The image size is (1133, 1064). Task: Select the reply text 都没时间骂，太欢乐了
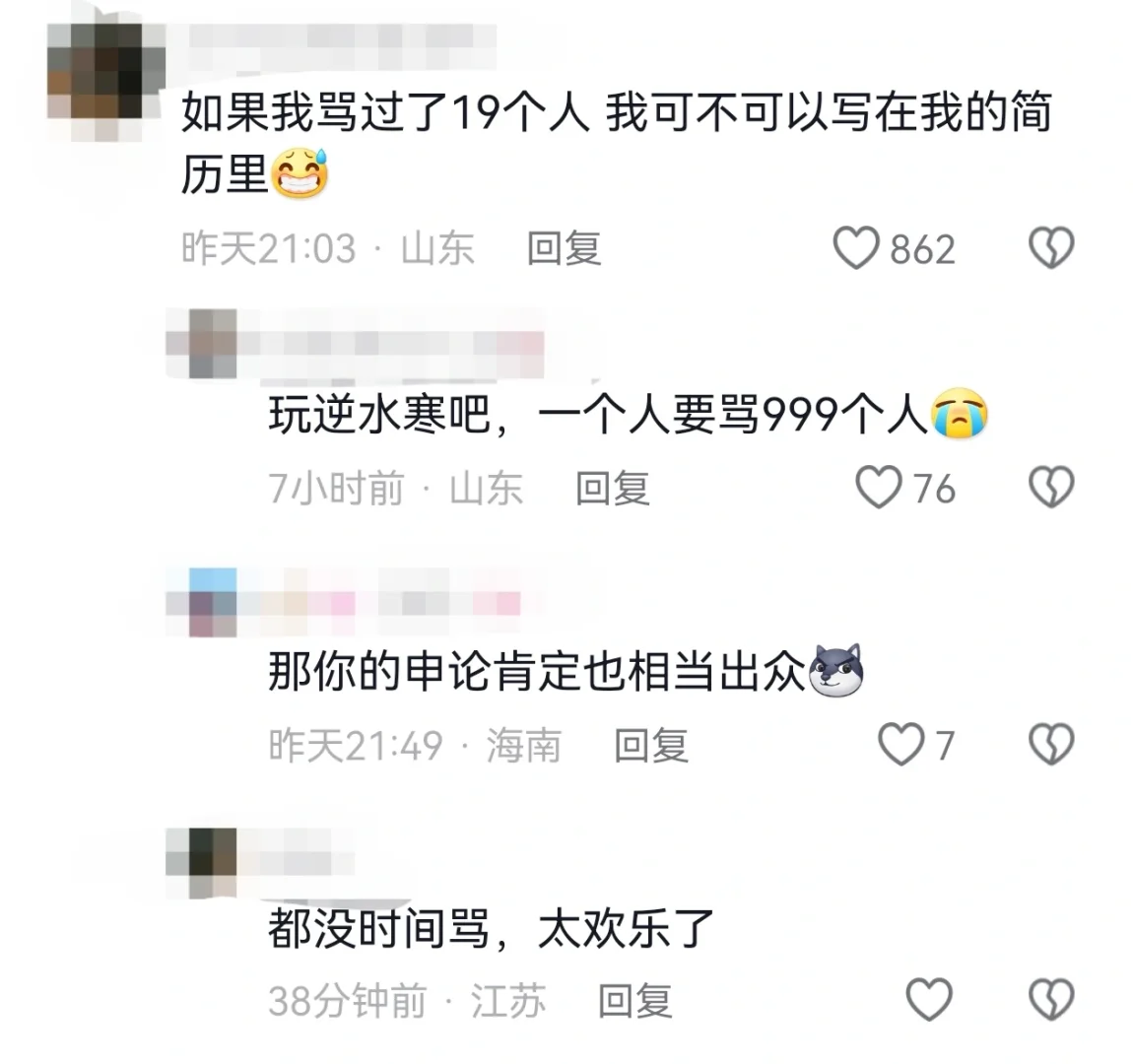pyautogui.click(x=492, y=928)
